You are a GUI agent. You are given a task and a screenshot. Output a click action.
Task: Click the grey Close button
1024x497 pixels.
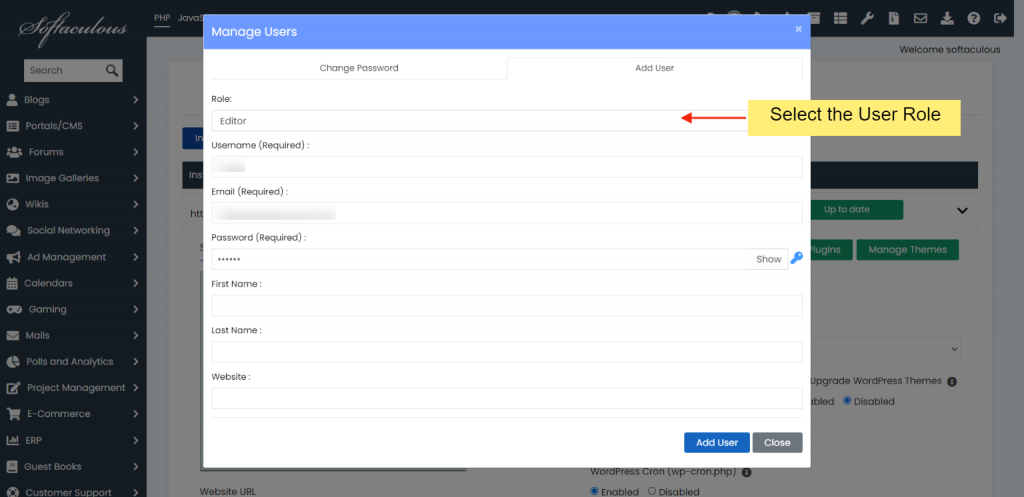[x=777, y=442]
